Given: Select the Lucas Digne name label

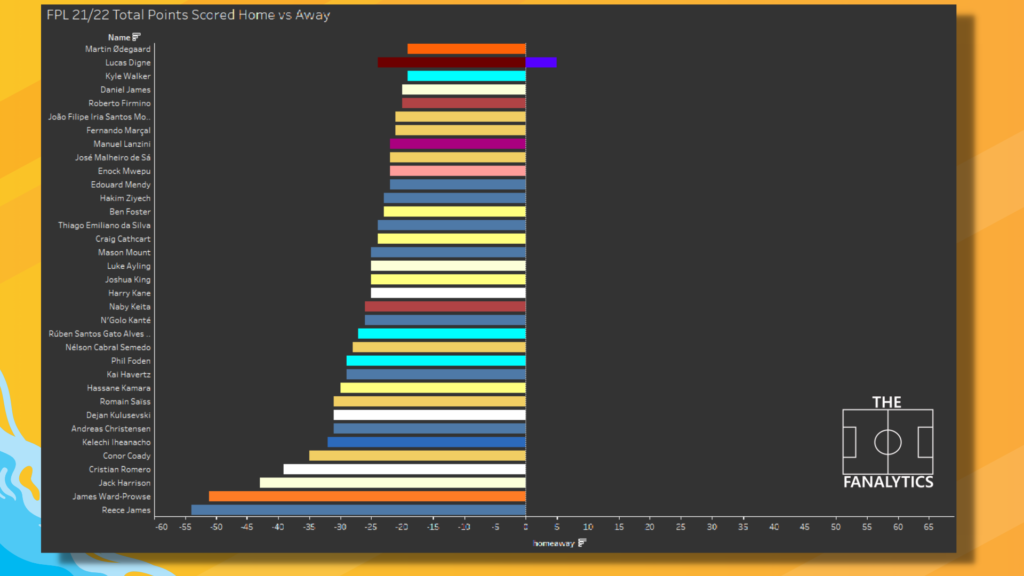Looking at the screenshot, I should tap(128, 63).
